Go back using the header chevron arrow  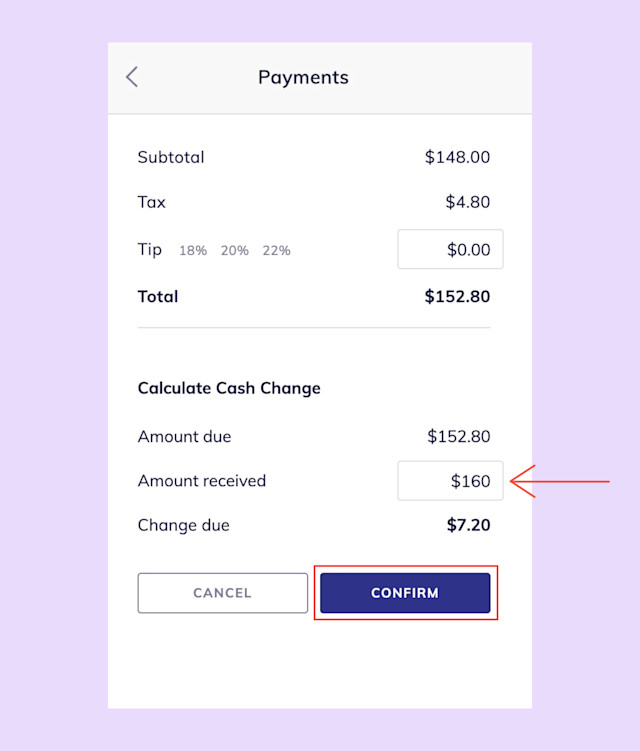point(132,77)
